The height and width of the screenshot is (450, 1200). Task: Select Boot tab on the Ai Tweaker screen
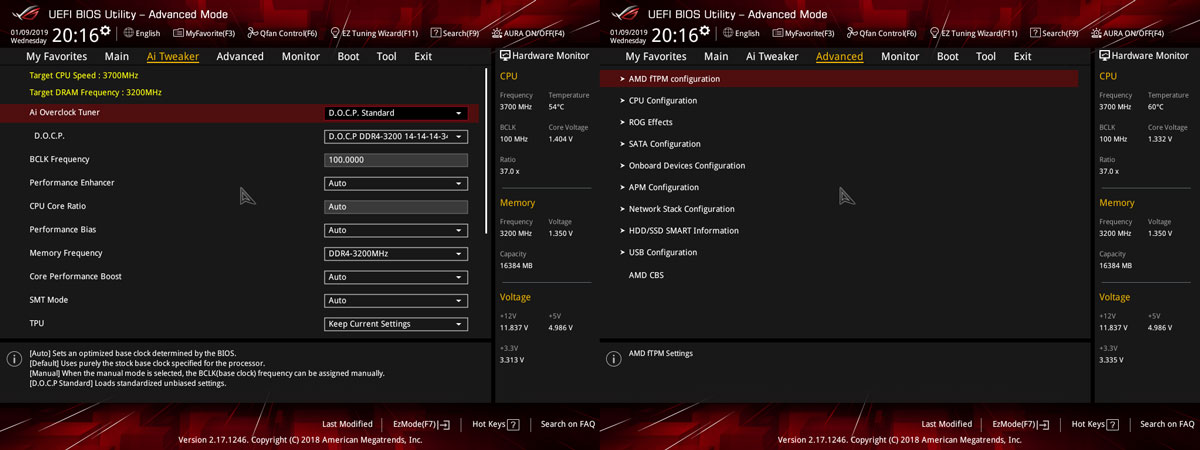[x=348, y=57]
